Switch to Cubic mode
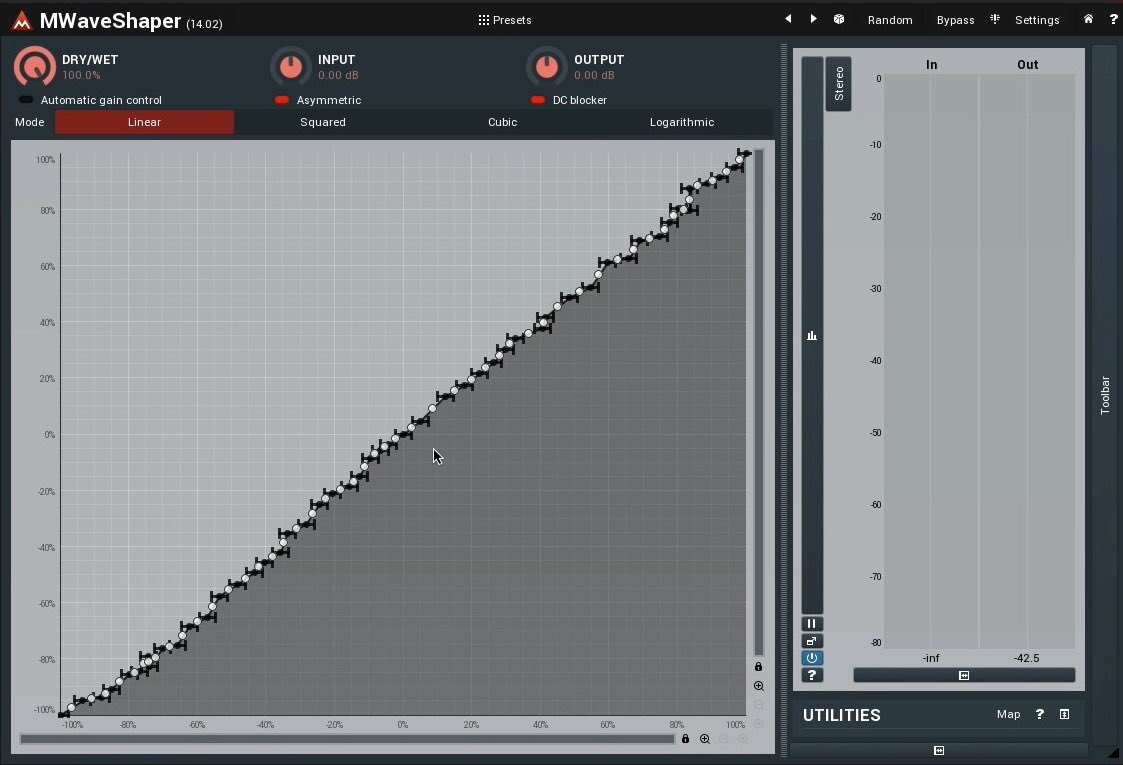Viewport: 1123px width, 765px height. (502, 122)
